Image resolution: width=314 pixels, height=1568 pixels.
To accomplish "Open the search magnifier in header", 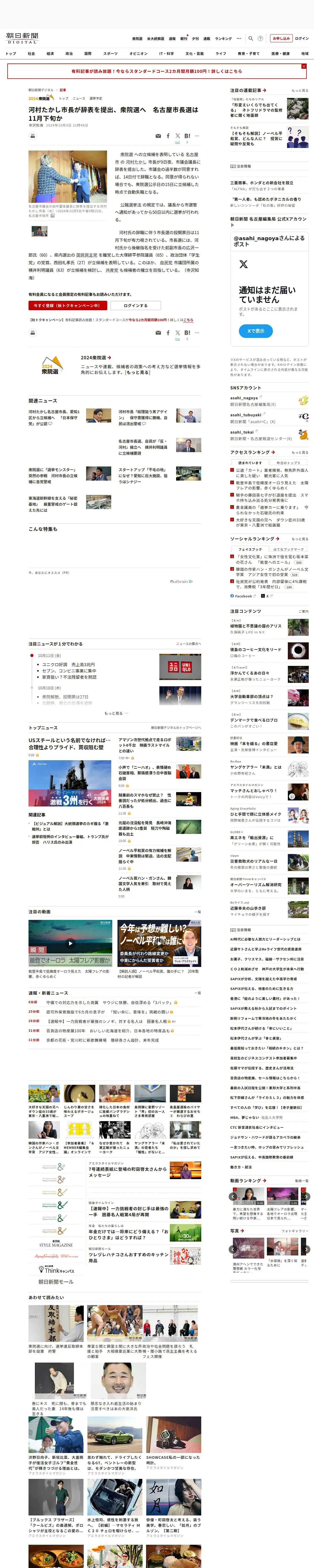I will pyautogui.click(x=251, y=38).
